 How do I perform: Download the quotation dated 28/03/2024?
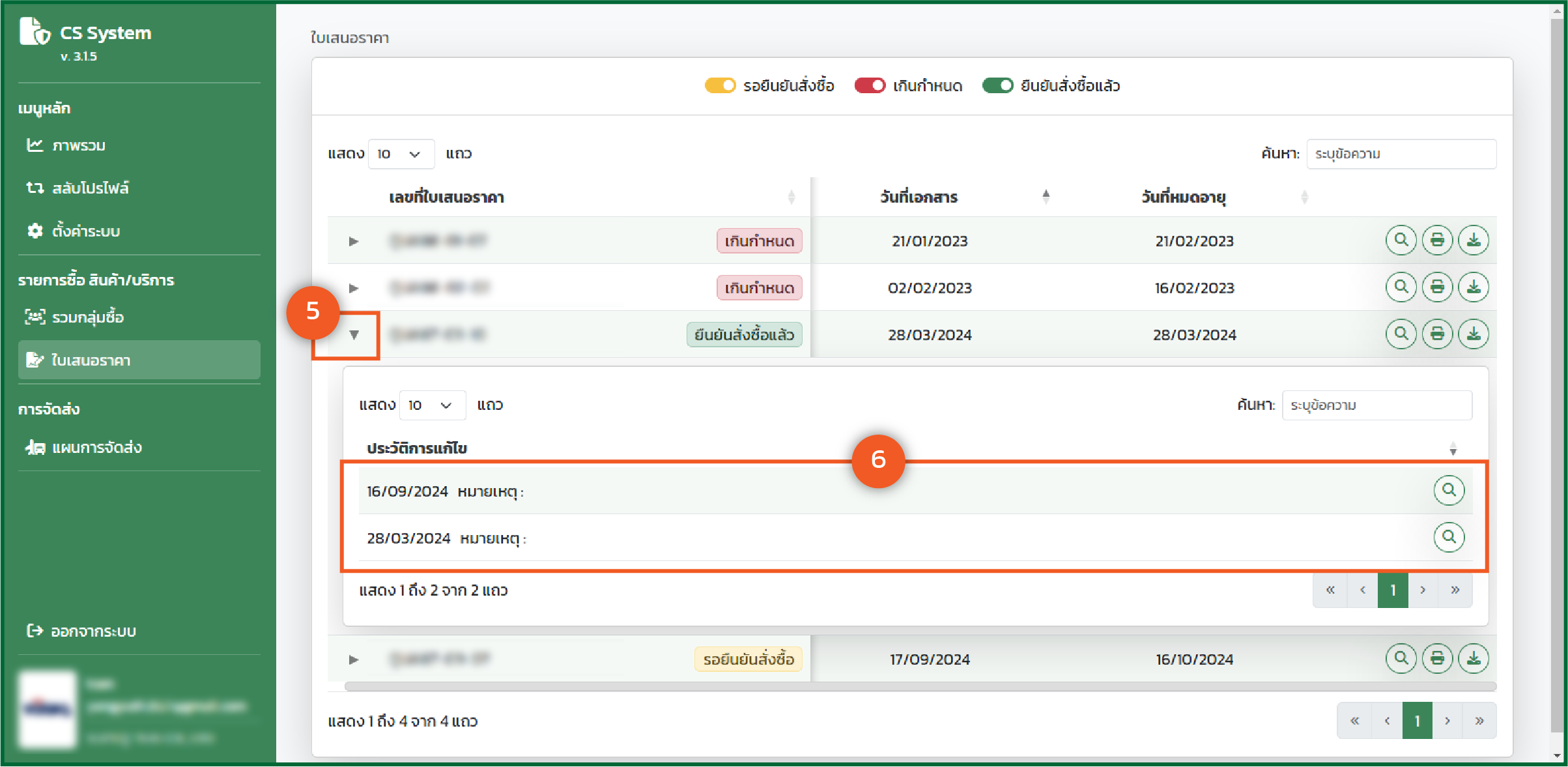1474,334
